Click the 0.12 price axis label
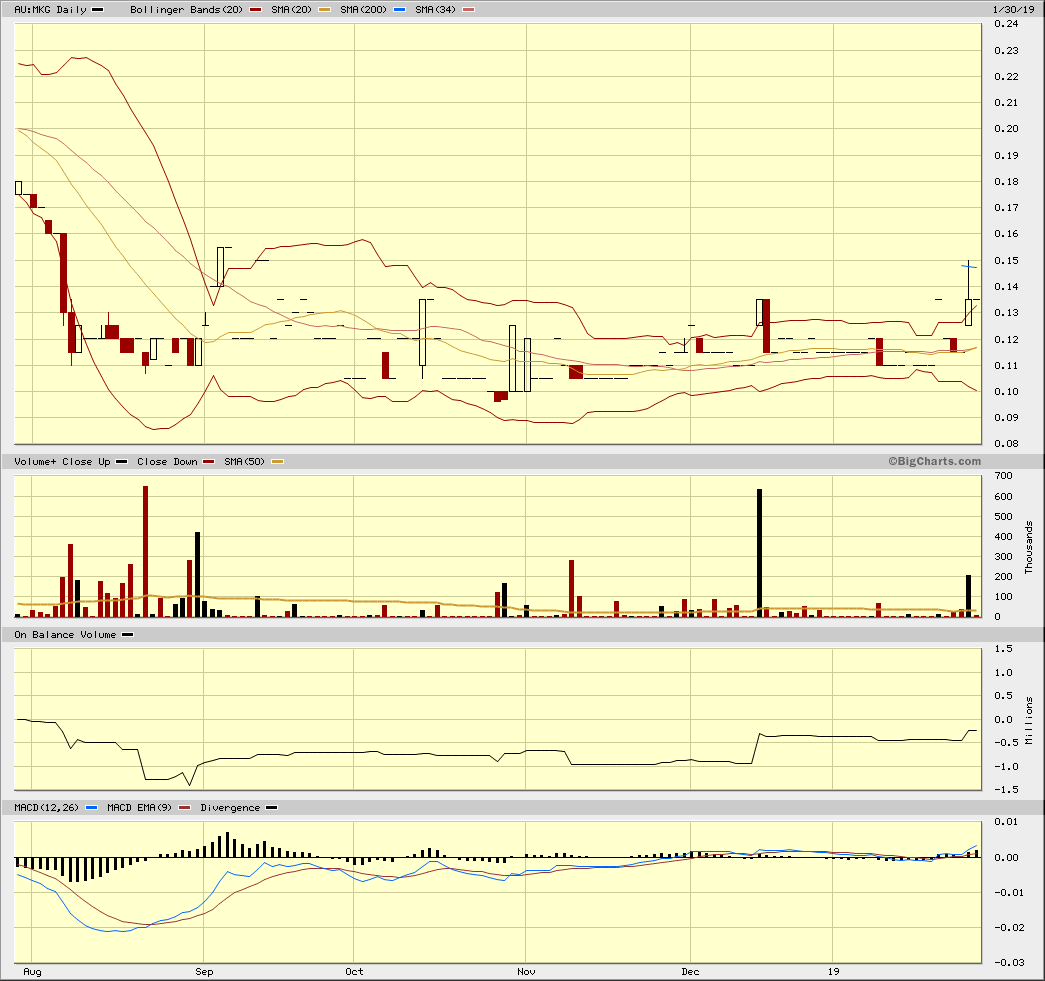Screen dimensions: 1045x981 [x=1006, y=339]
